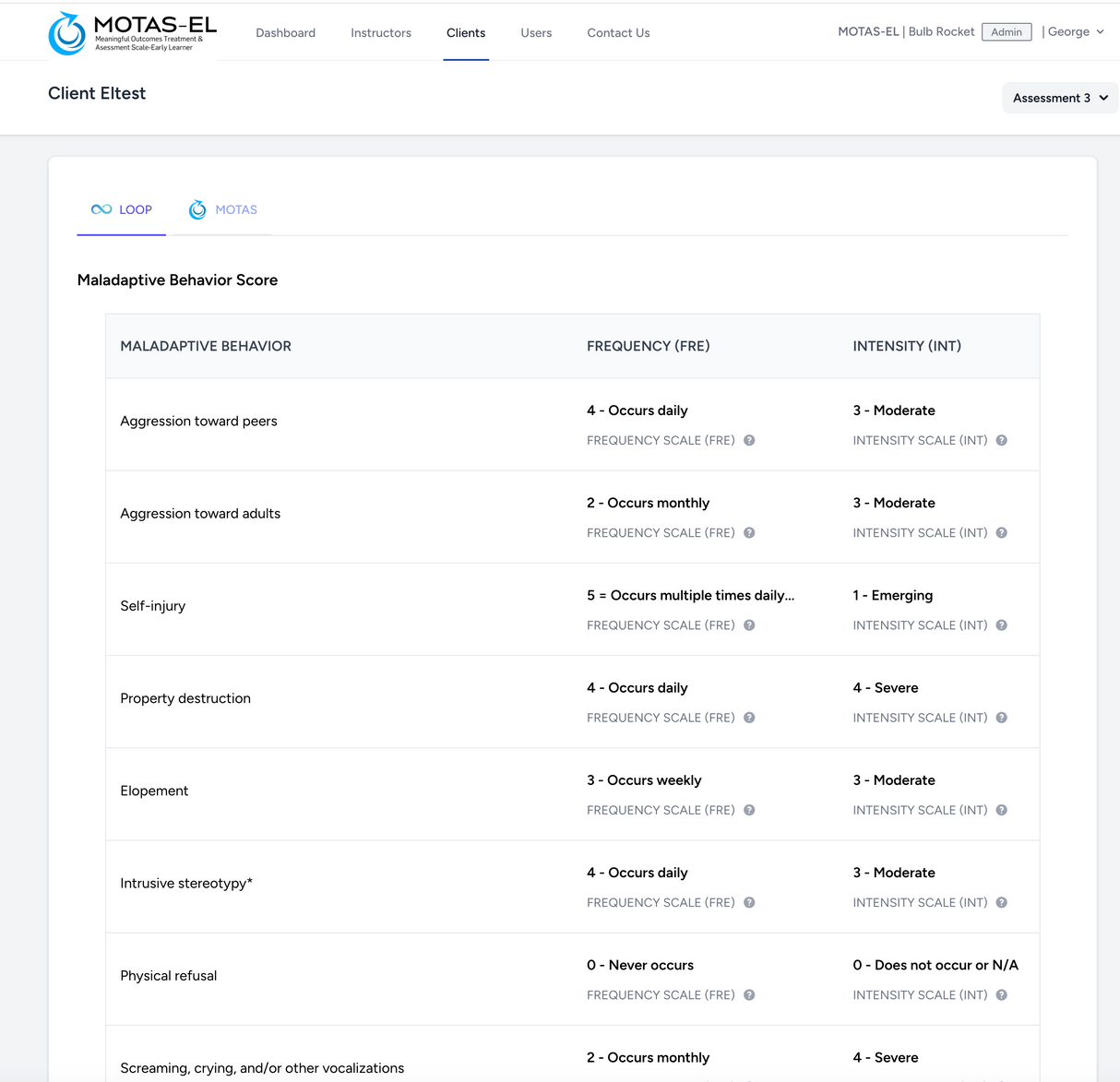The width and height of the screenshot is (1120, 1082).
Task: Open the Assessment 3 dropdown
Action: tap(1059, 98)
